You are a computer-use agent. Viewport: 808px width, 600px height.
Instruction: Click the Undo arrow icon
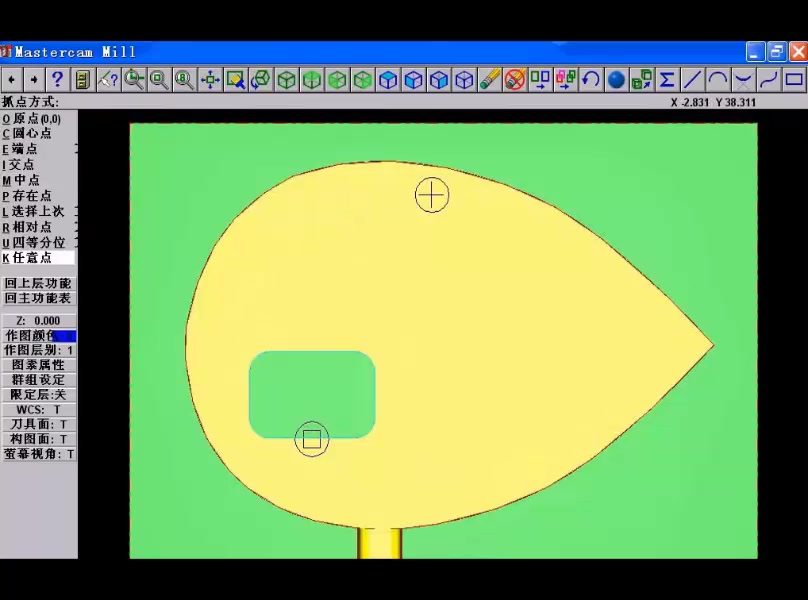[x=591, y=80]
